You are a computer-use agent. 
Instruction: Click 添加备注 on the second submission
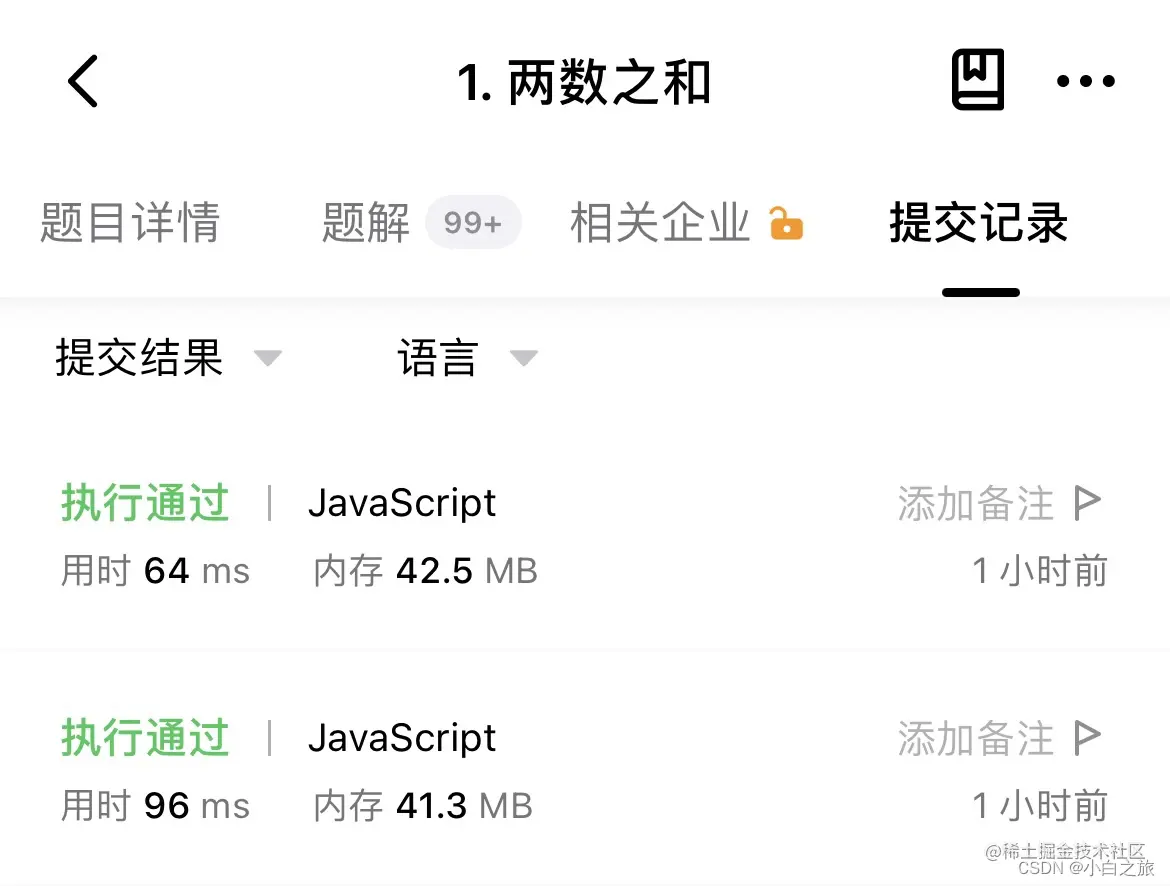point(975,738)
